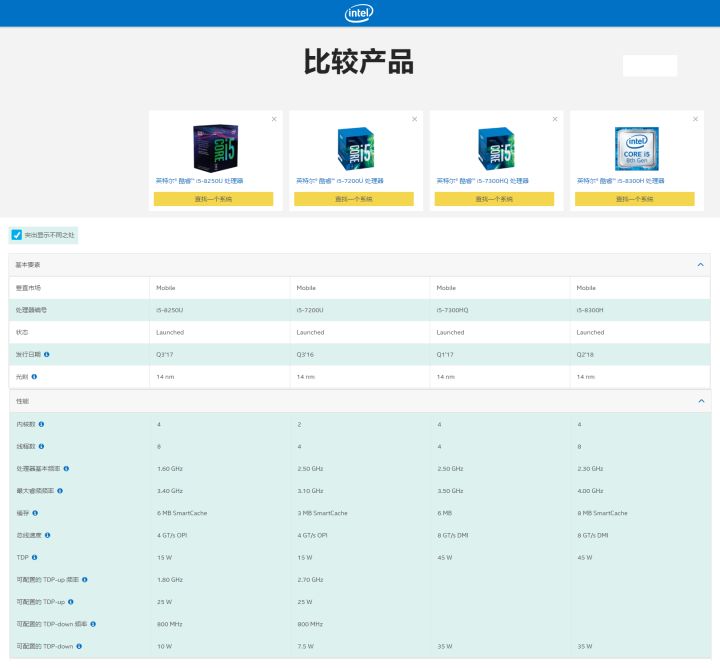Viewport: 720px width, 668px height.
Task: Click 查找一个系统 button under i5-7300HQ
Action: click(x=494, y=199)
